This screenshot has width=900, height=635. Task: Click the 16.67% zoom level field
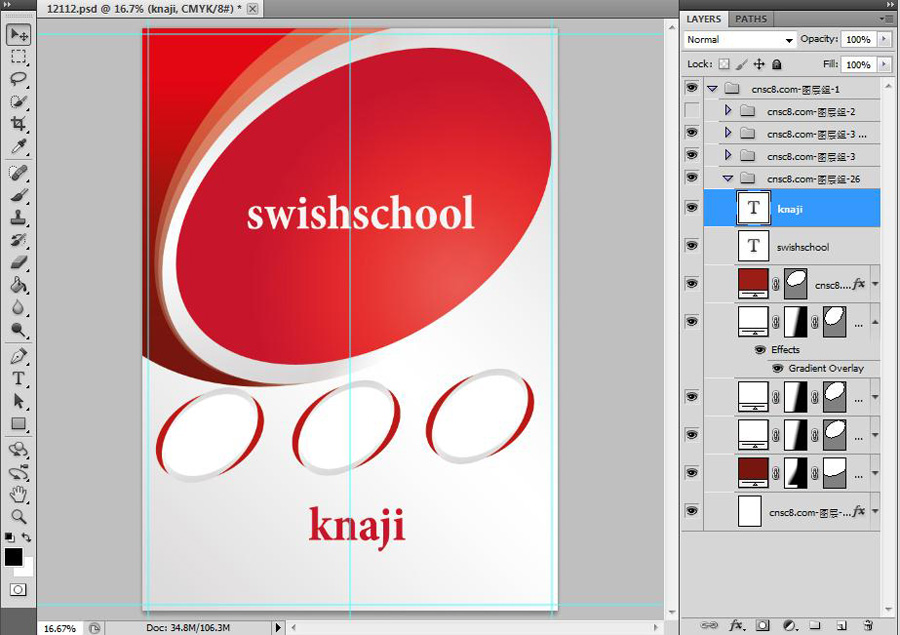tap(58, 628)
